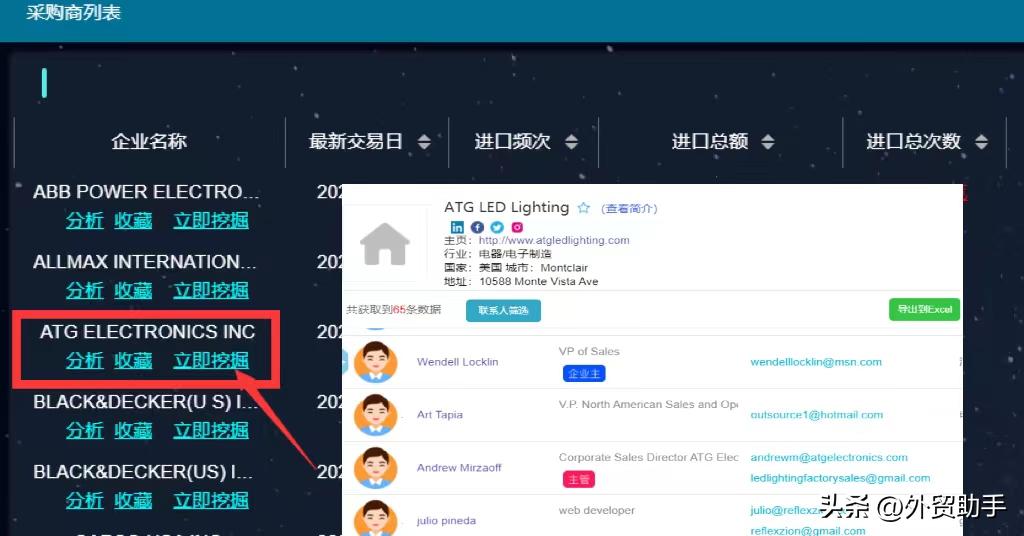Click email wendelllocklin@msn.com
The image size is (1024, 536).
[x=816, y=362]
